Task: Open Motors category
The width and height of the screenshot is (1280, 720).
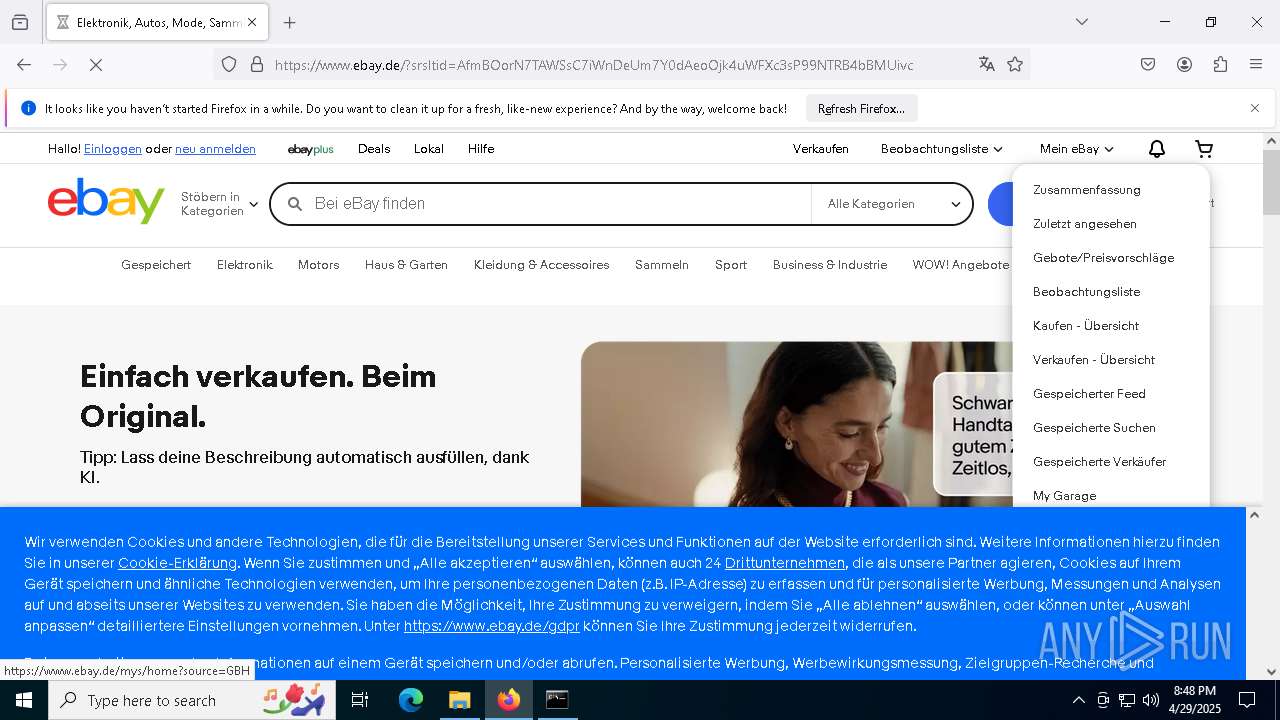Action: pyautogui.click(x=318, y=265)
